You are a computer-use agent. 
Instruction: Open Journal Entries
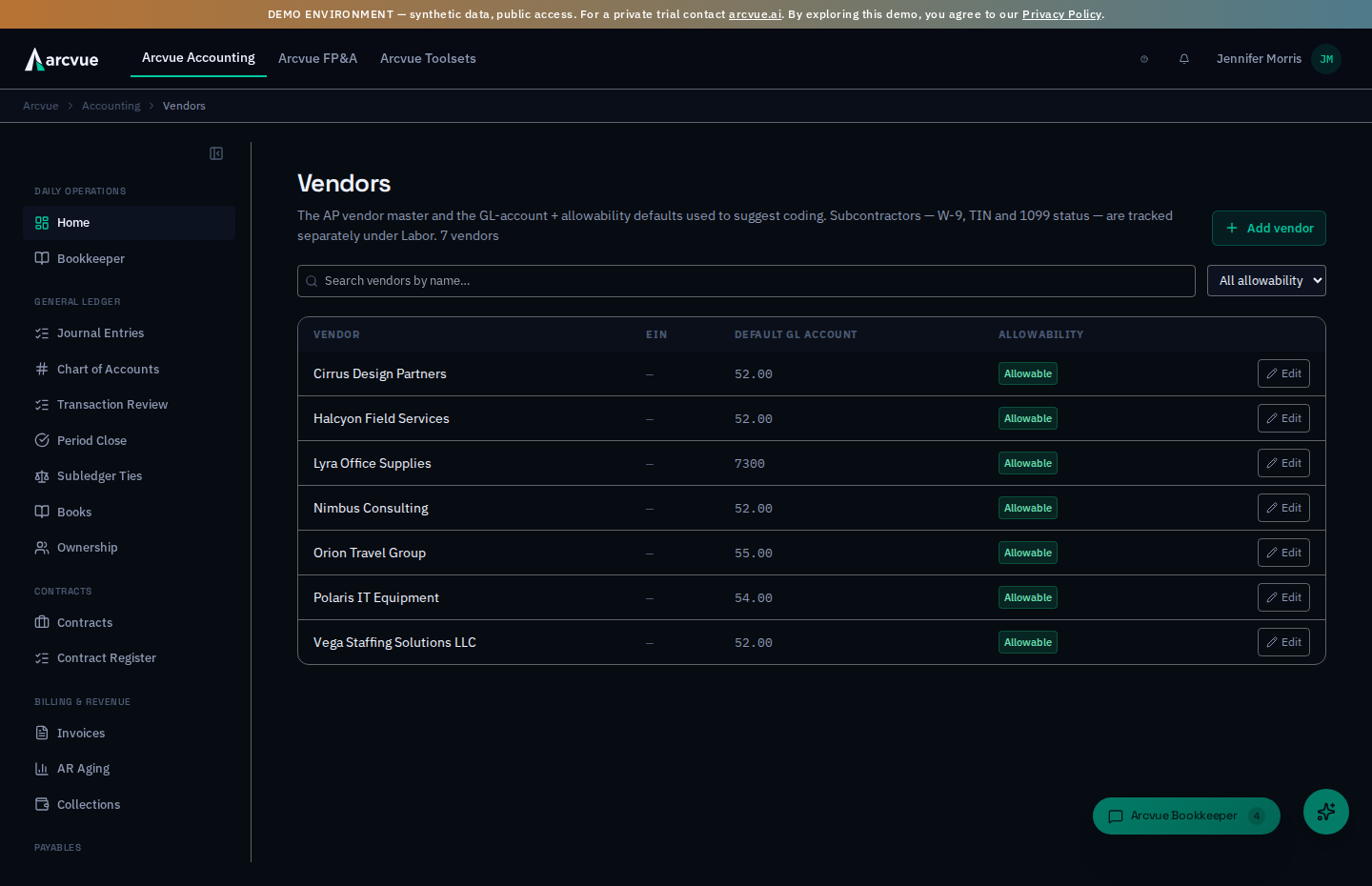[x=129, y=333]
